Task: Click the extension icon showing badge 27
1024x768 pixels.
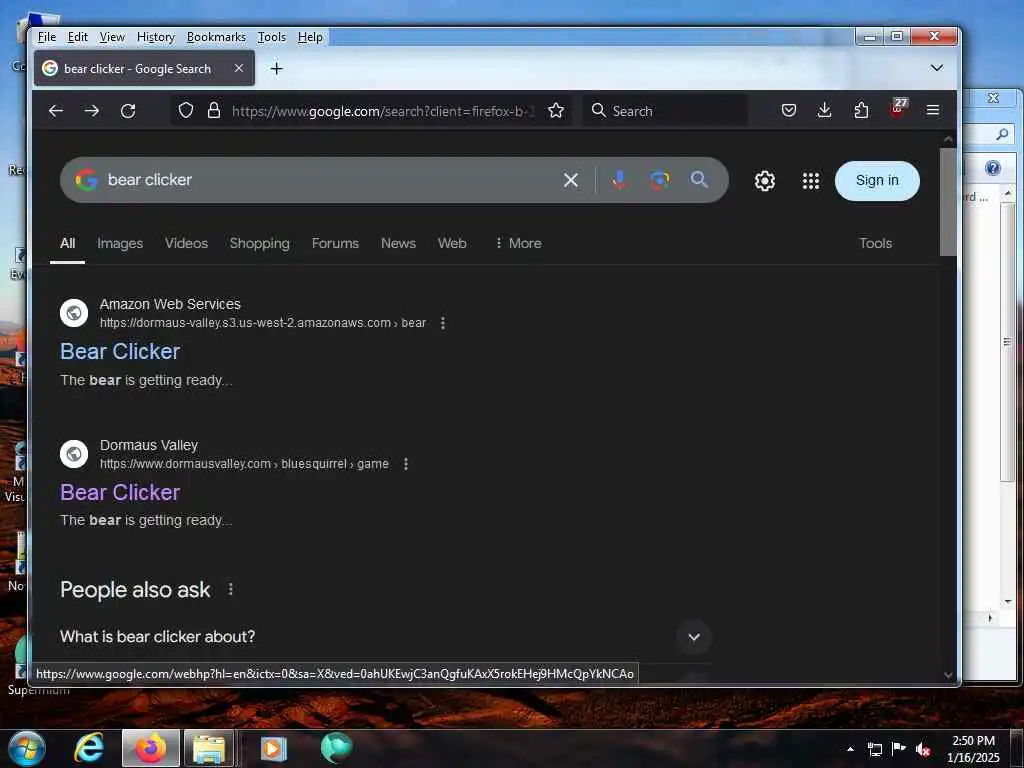Action: [898, 108]
